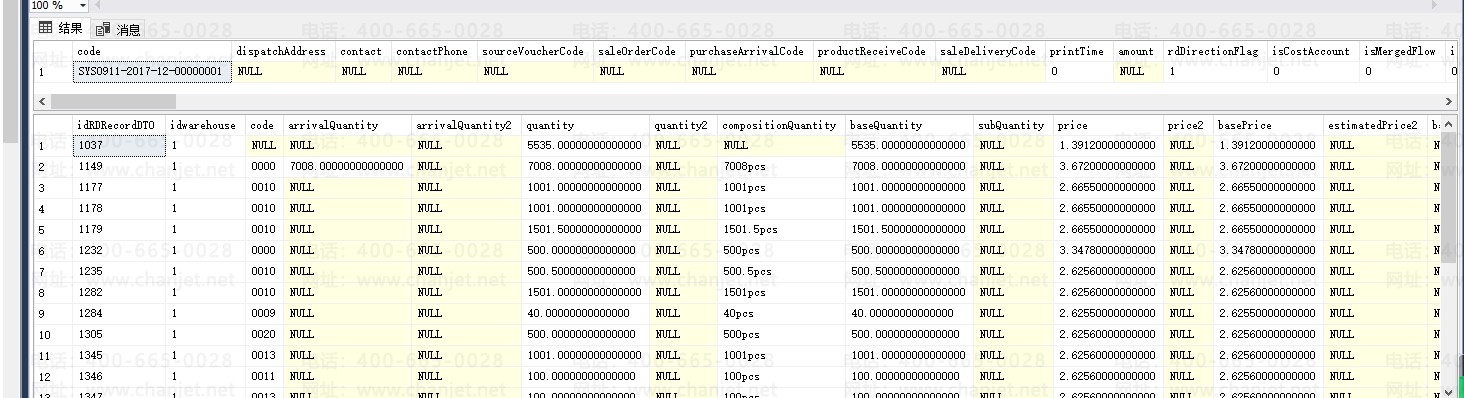Image resolution: width=1464 pixels, height=398 pixels.
Task: Click the idRDRecordDTO cell 1232
Action: point(119,250)
